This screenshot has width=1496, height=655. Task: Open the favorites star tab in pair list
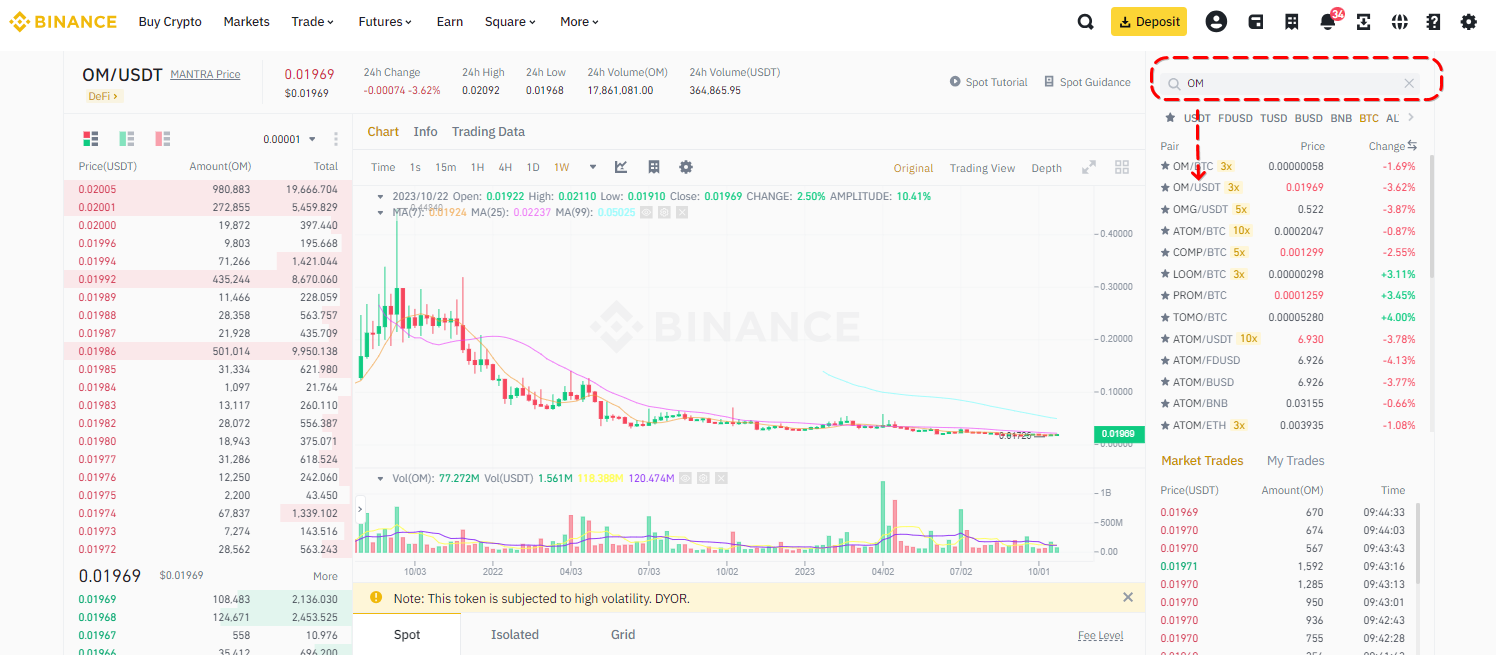[x=1170, y=118]
